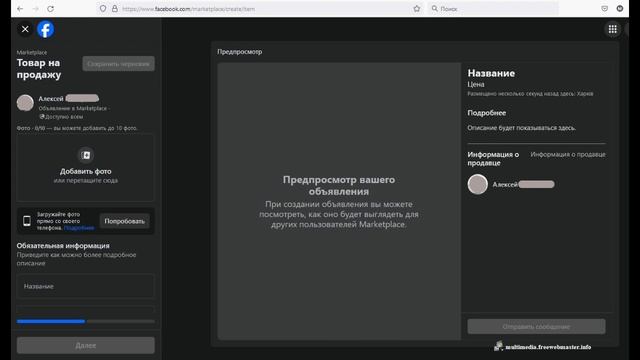Click the phone icon in upload banner
This screenshot has width=640, height=360.
[27, 221]
